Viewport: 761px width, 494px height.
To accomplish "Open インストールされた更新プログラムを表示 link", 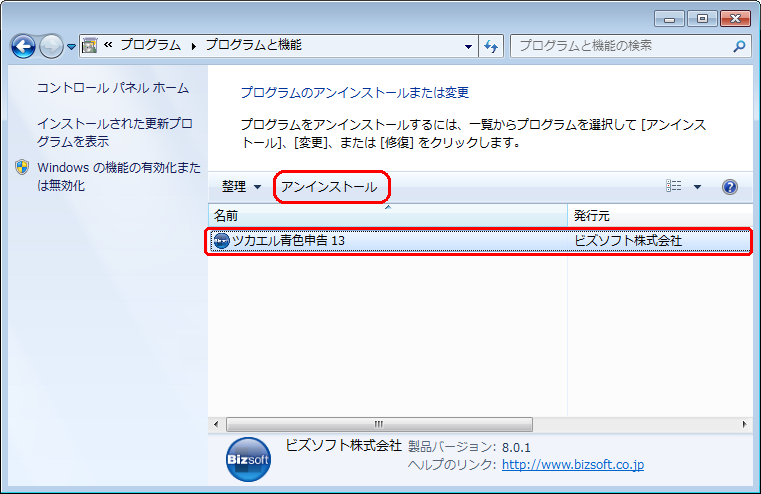I will pyautogui.click(x=115, y=132).
